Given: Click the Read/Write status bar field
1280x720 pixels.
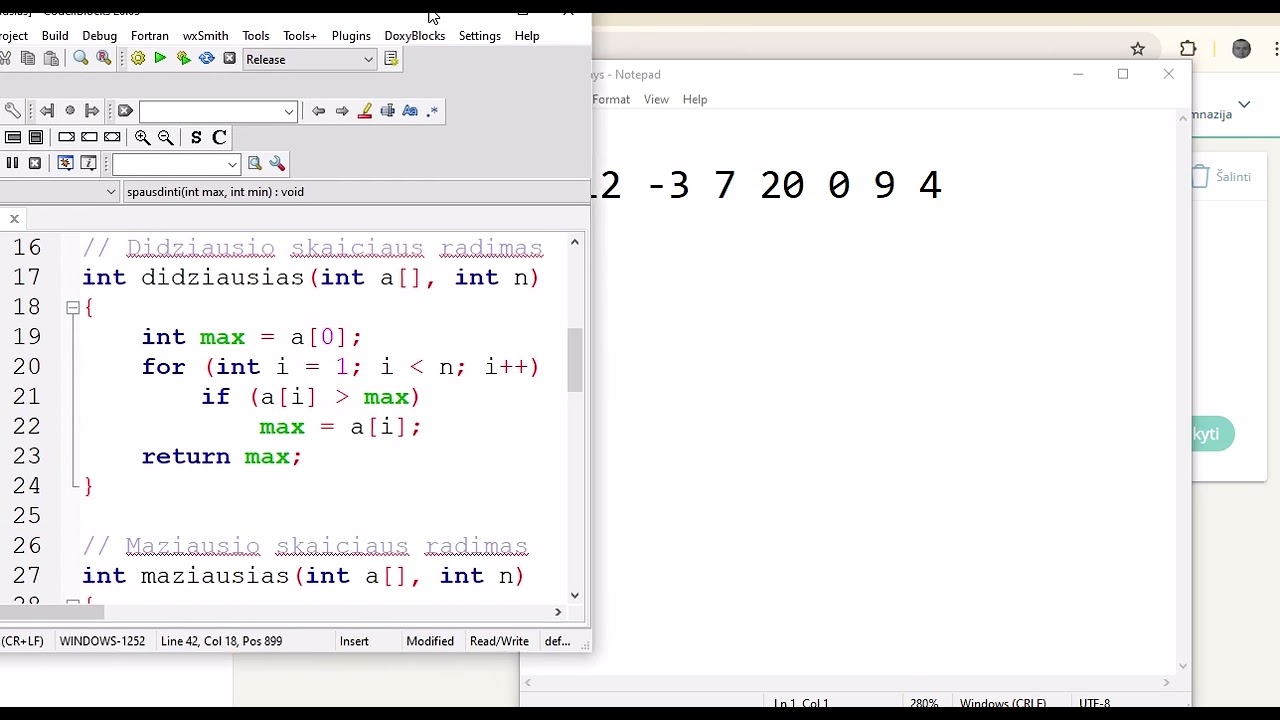Looking at the screenshot, I should click(x=499, y=642).
